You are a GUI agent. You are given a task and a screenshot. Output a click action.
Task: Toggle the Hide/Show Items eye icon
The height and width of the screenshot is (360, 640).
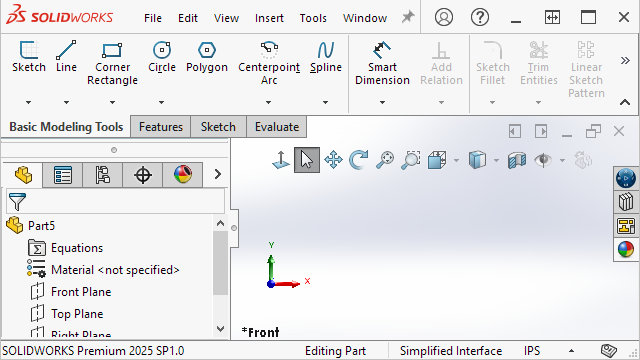pyautogui.click(x=543, y=160)
